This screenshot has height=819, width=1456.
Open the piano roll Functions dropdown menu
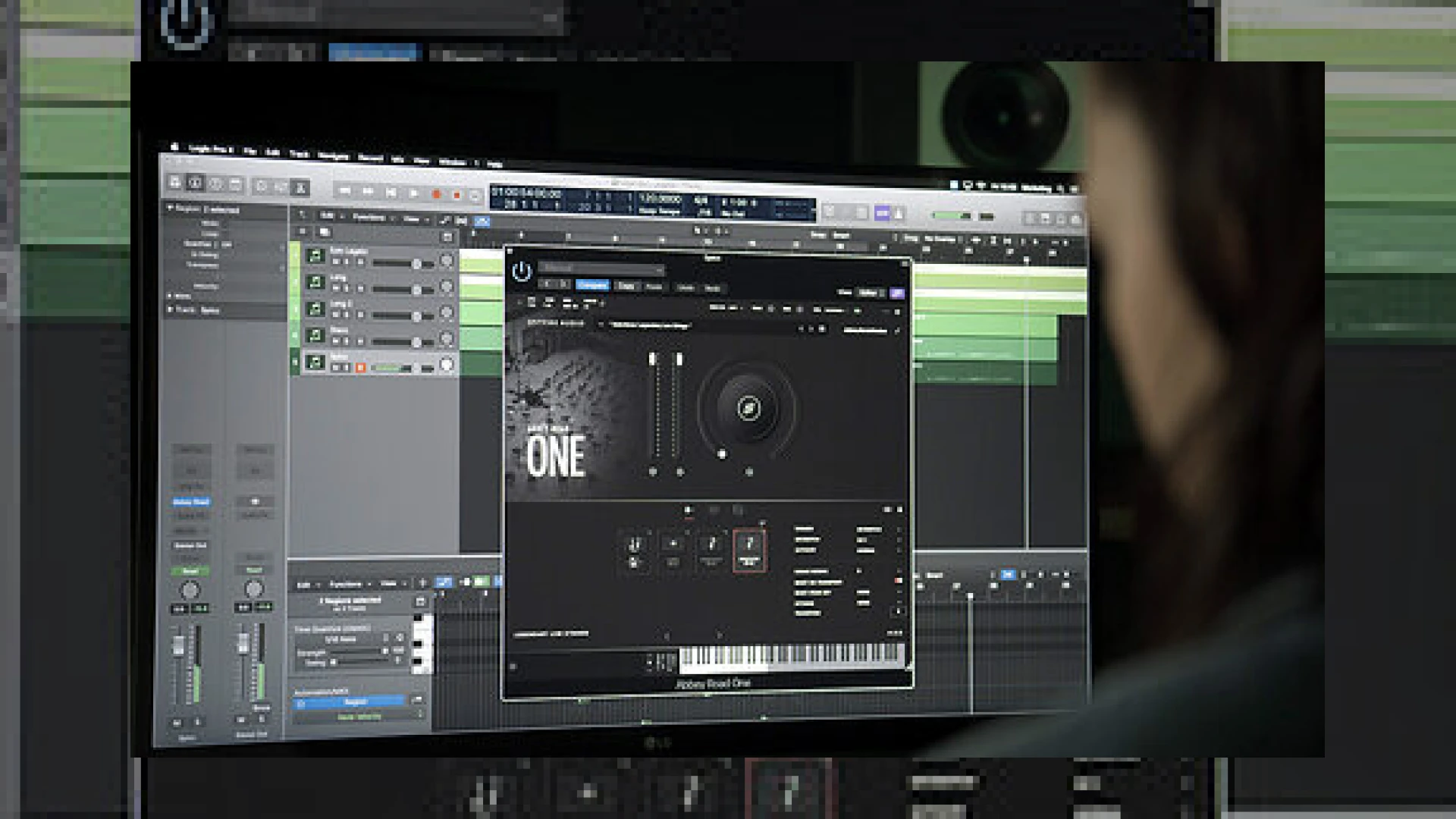point(350,584)
